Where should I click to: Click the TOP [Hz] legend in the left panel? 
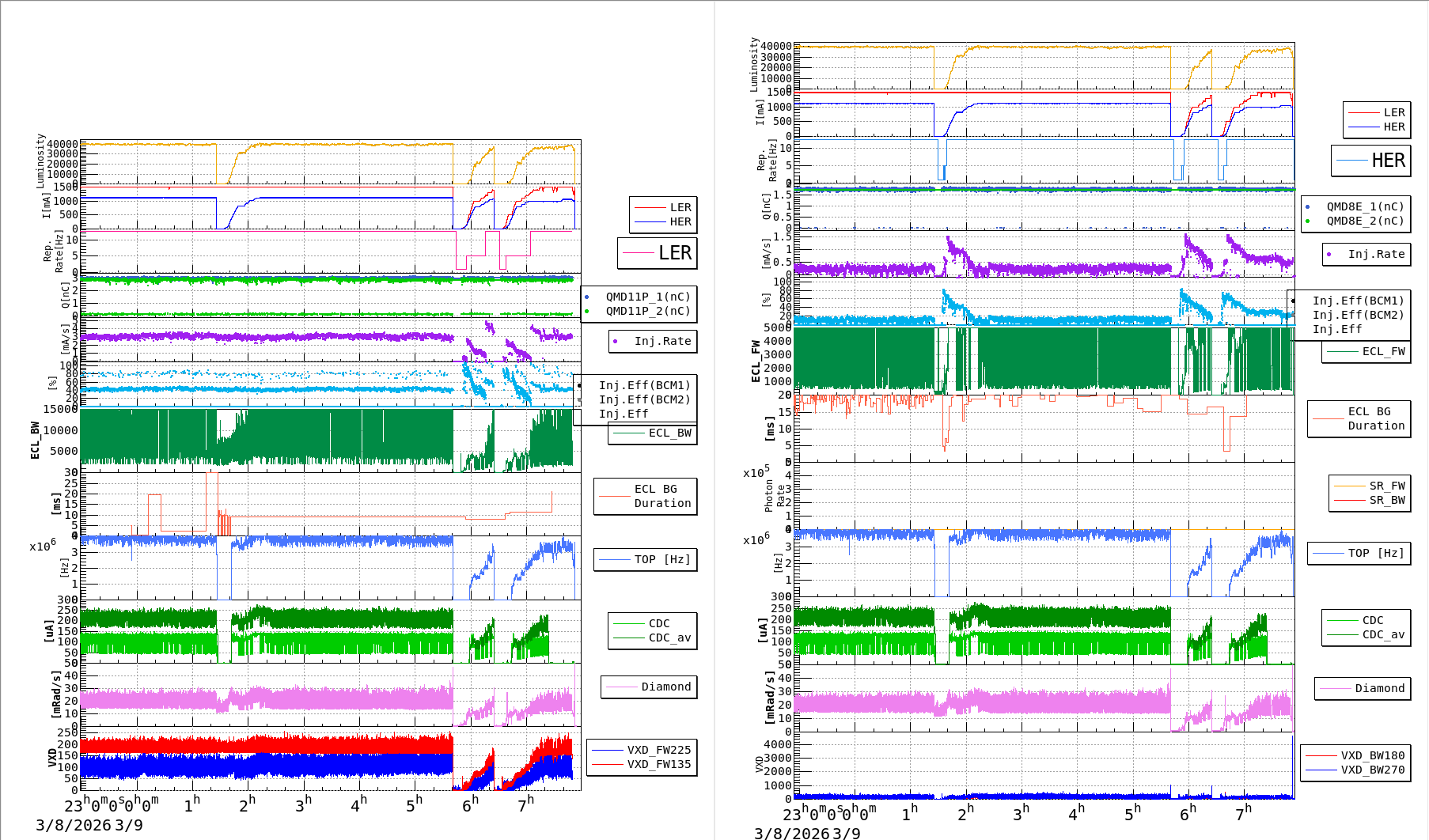pyautogui.click(x=661, y=559)
